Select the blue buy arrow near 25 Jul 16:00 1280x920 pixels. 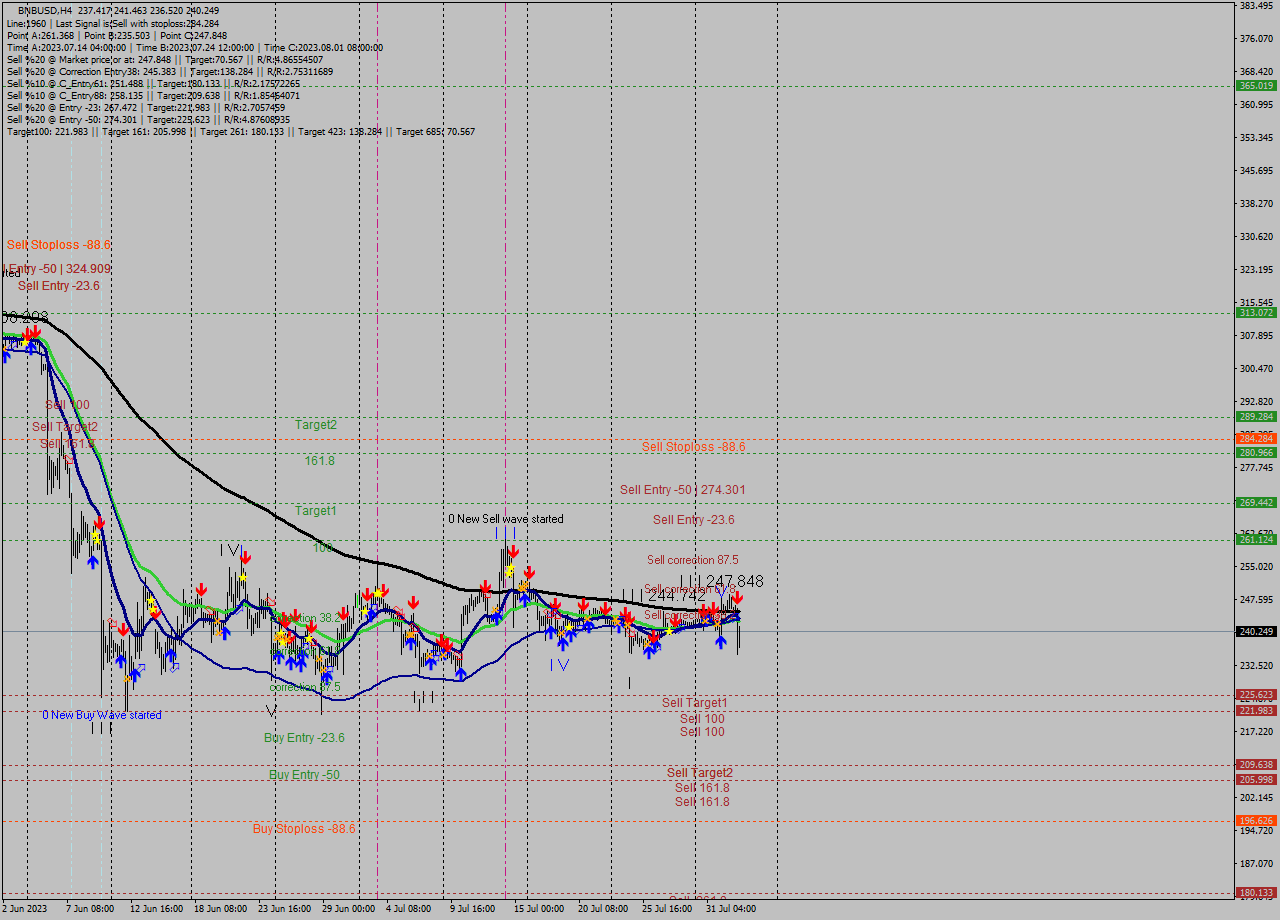(x=650, y=653)
